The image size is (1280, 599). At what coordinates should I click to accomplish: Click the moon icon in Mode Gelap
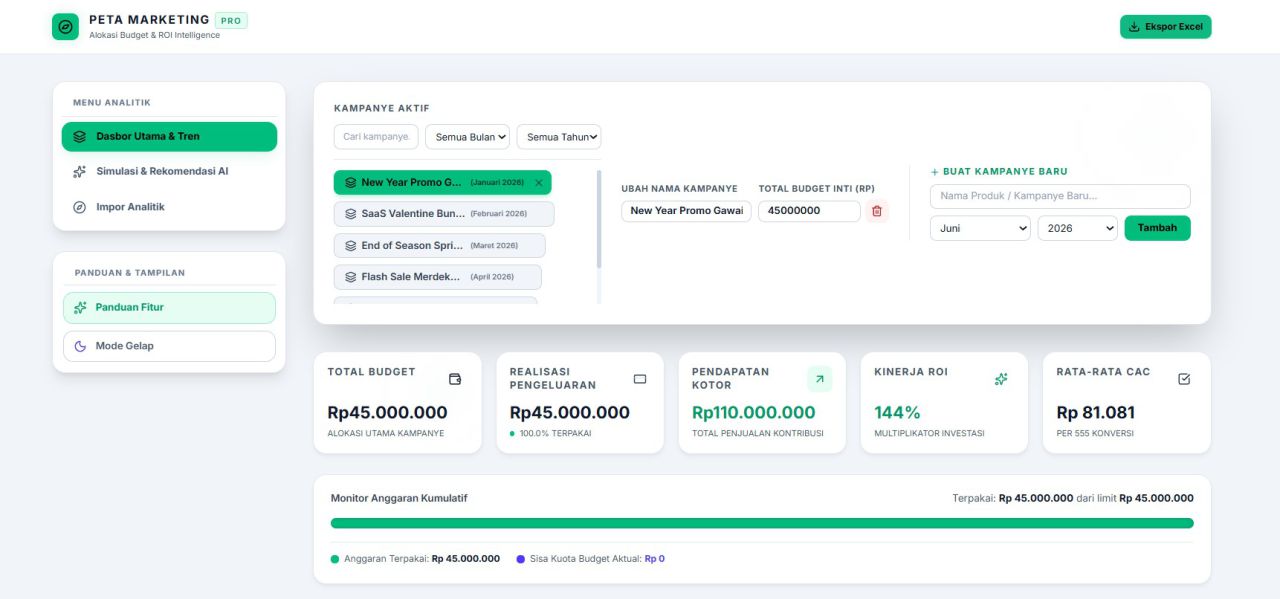(81, 346)
